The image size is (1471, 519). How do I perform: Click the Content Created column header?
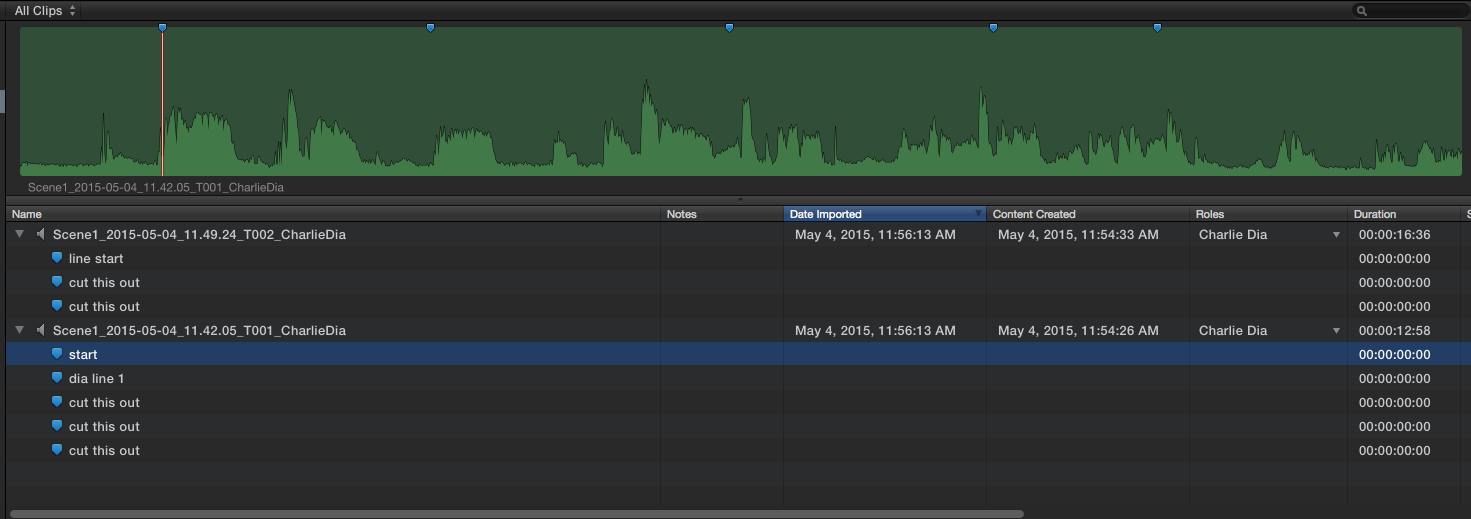tap(1085, 214)
